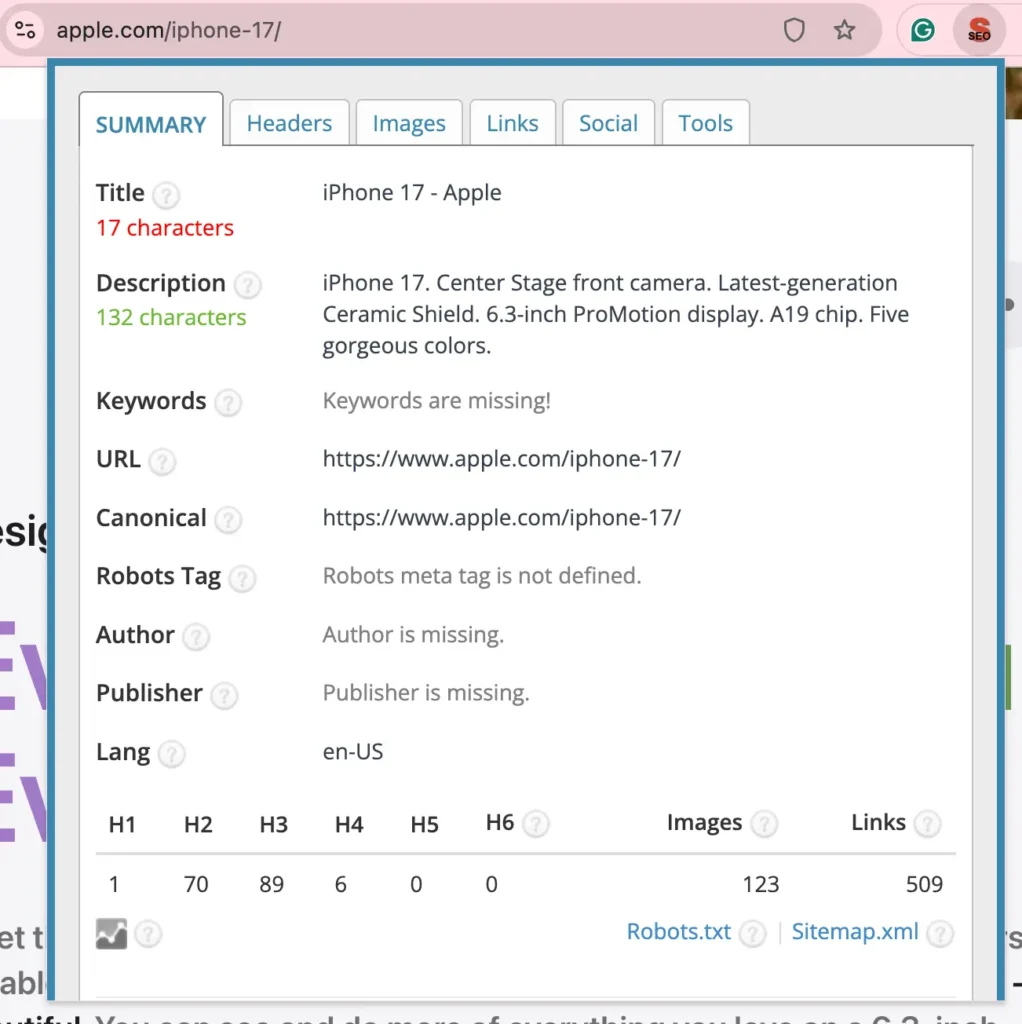Click the H2 count value 70
The width and height of the screenshot is (1022, 1024).
196,884
